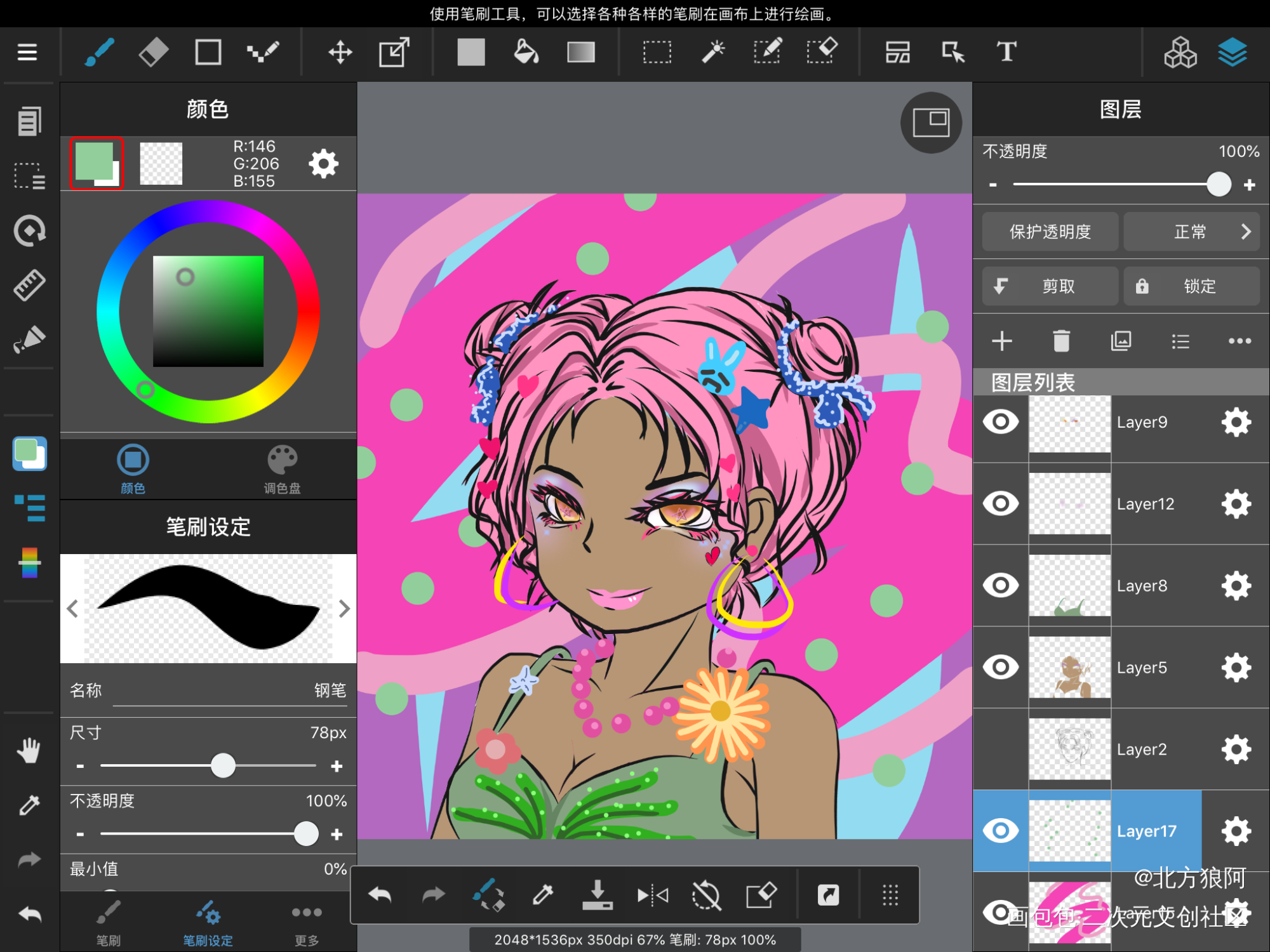Select the Bucket fill tool
The height and width of the screenshot is (952, 1270).
point(526,52)
